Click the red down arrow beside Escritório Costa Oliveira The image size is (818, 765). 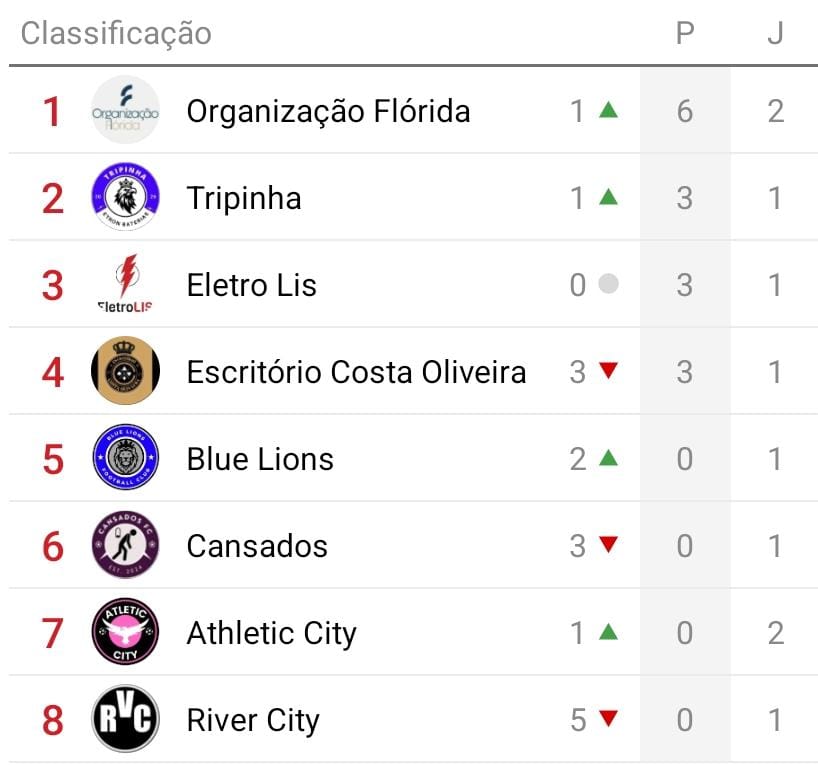608,371
